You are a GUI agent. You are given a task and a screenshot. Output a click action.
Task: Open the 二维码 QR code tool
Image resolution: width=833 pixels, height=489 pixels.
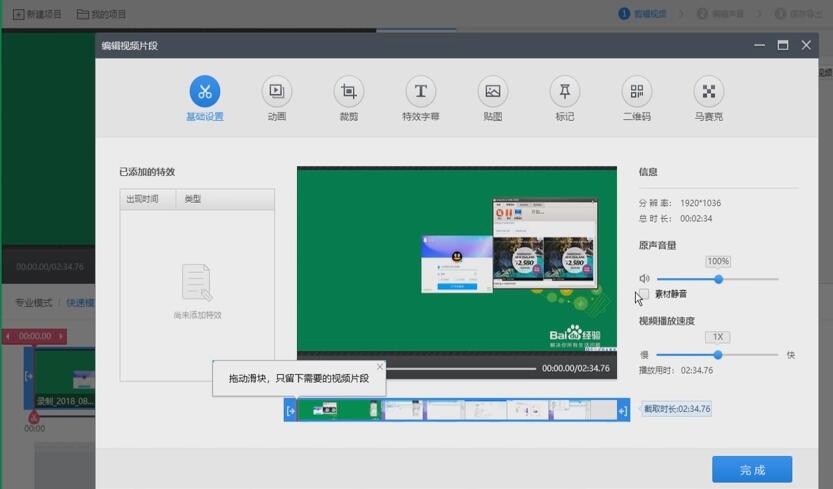point(636,92)
